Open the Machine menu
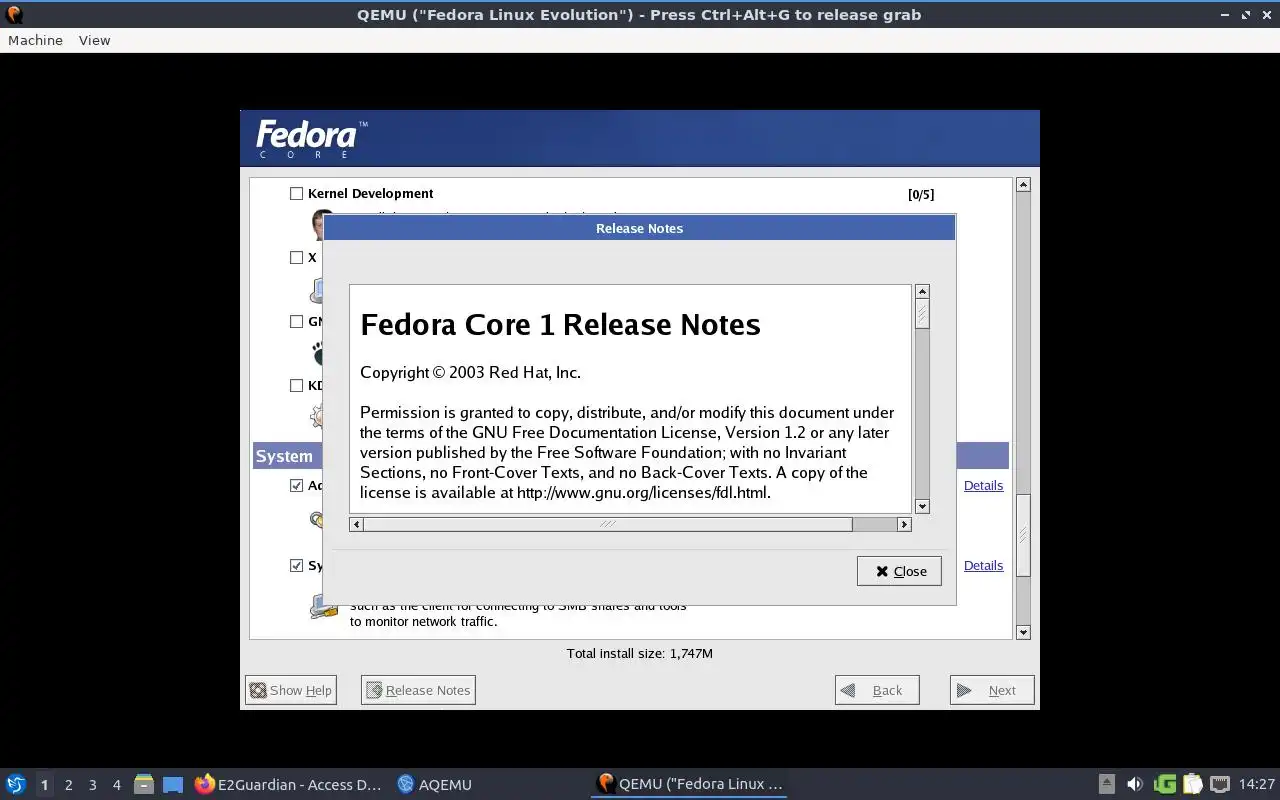This screenshot has height=800, width=1280. point(35,40)
